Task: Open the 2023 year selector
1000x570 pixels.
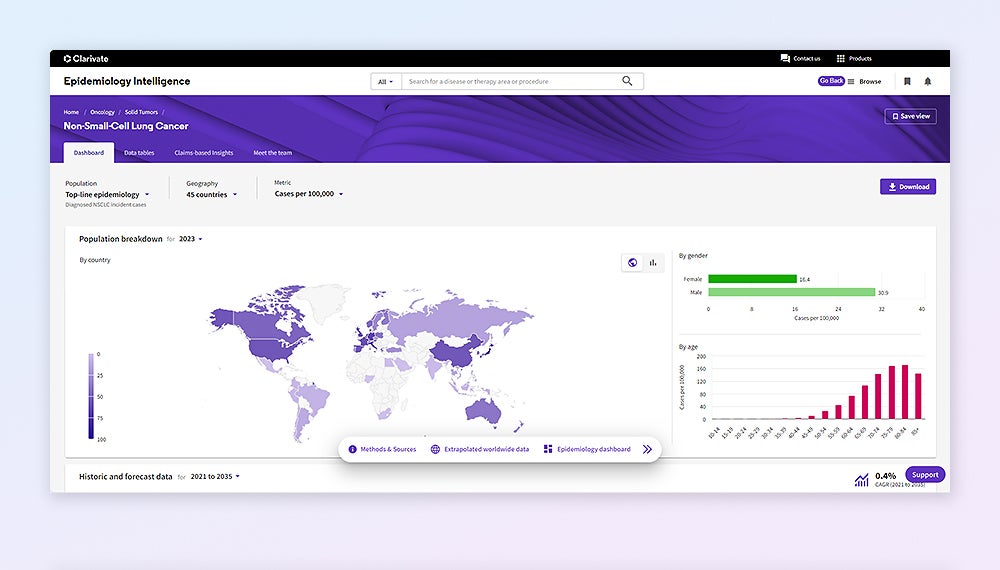Action: tap(190, 239)
